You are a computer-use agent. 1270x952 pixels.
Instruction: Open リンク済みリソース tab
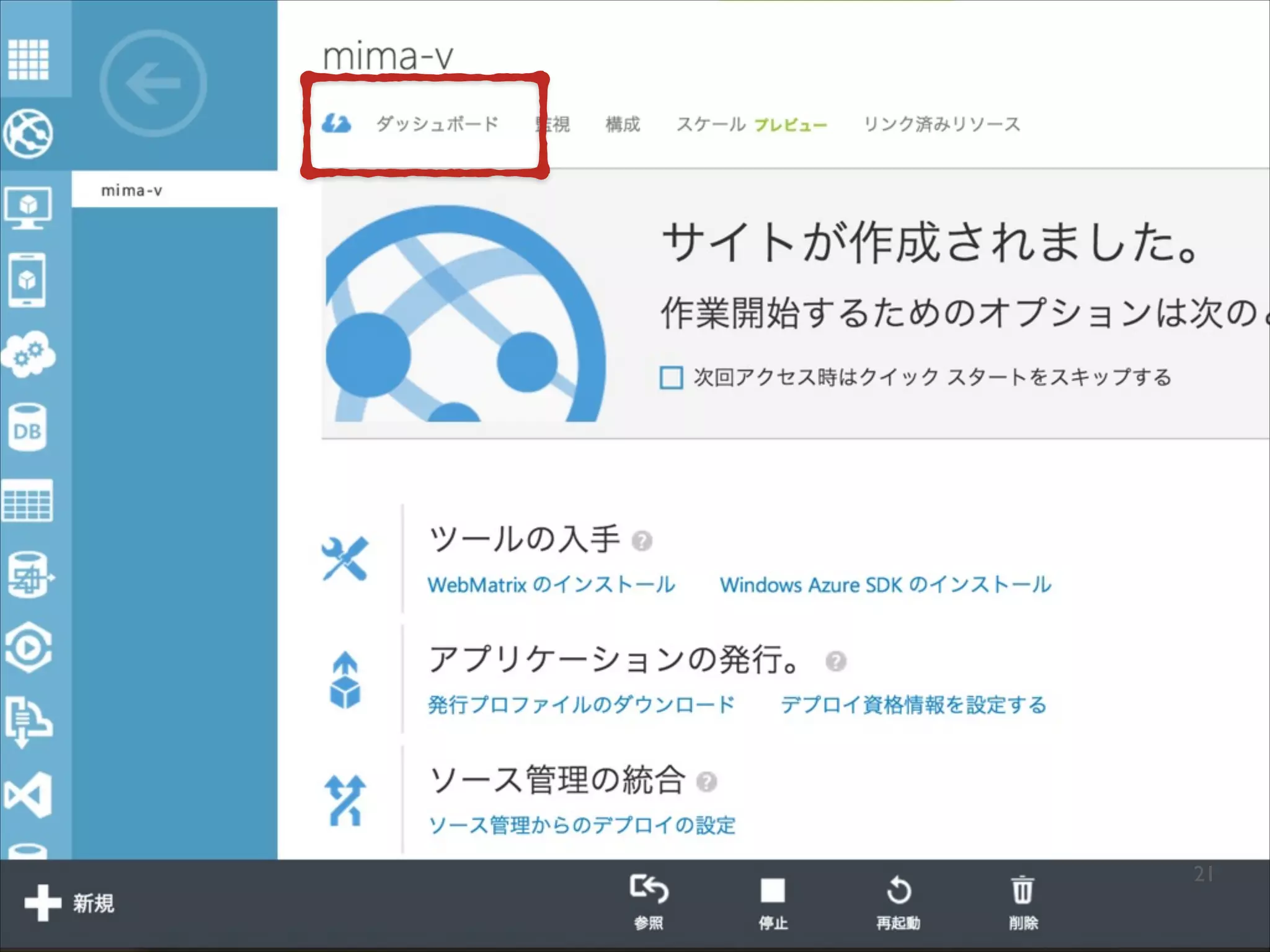tap(942, 125)
